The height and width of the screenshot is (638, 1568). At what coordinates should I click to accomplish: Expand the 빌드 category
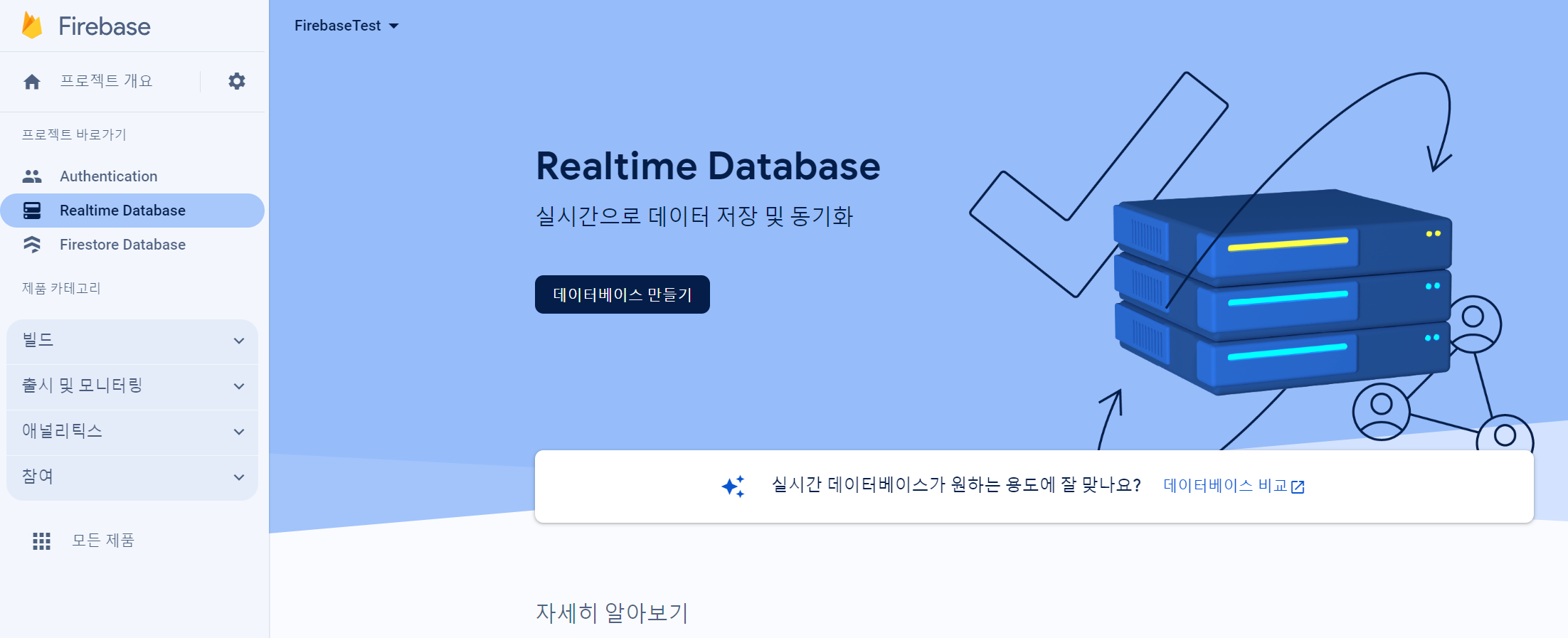[132, 341]
